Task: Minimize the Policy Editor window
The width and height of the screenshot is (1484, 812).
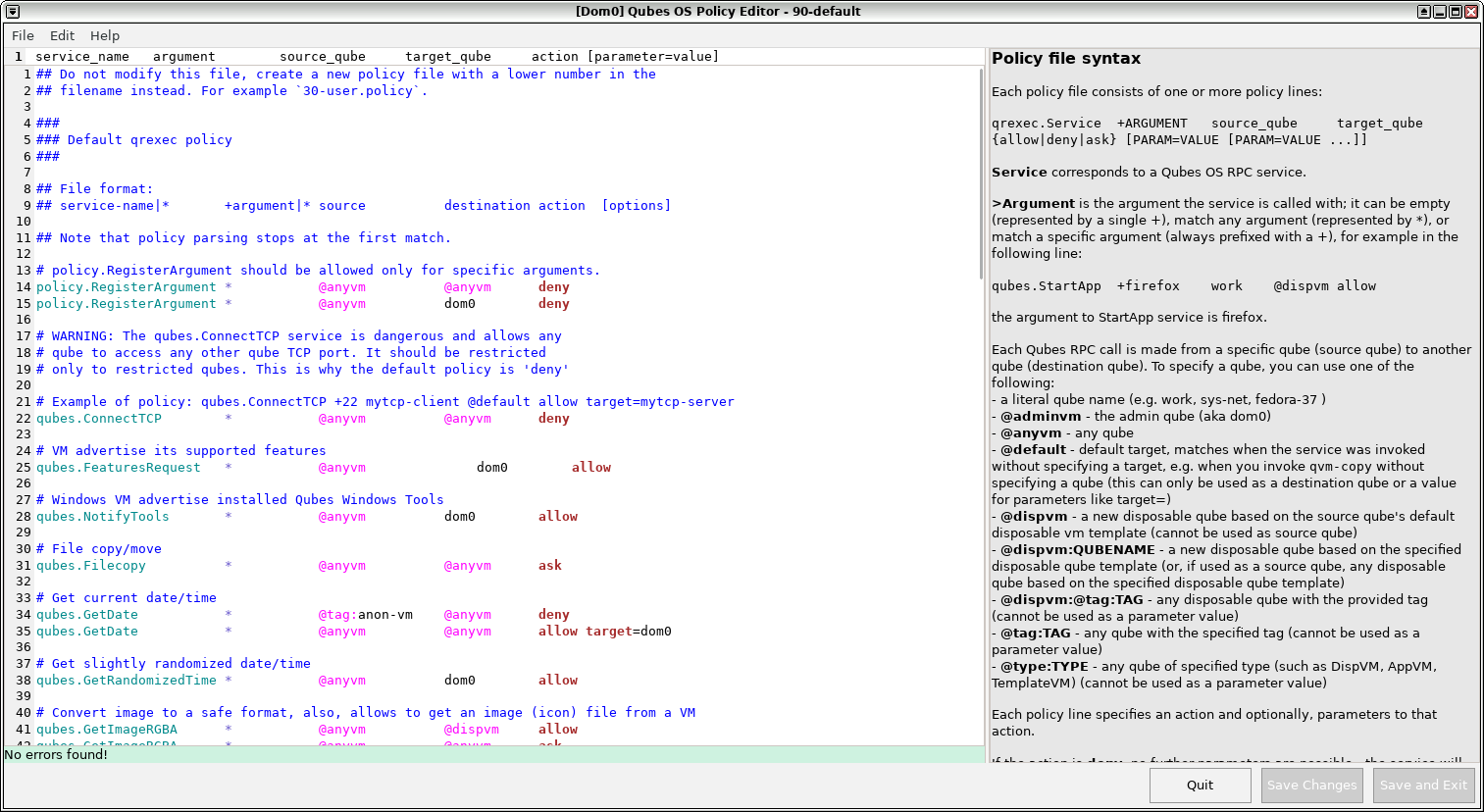Action: (x=1440, y=12)
